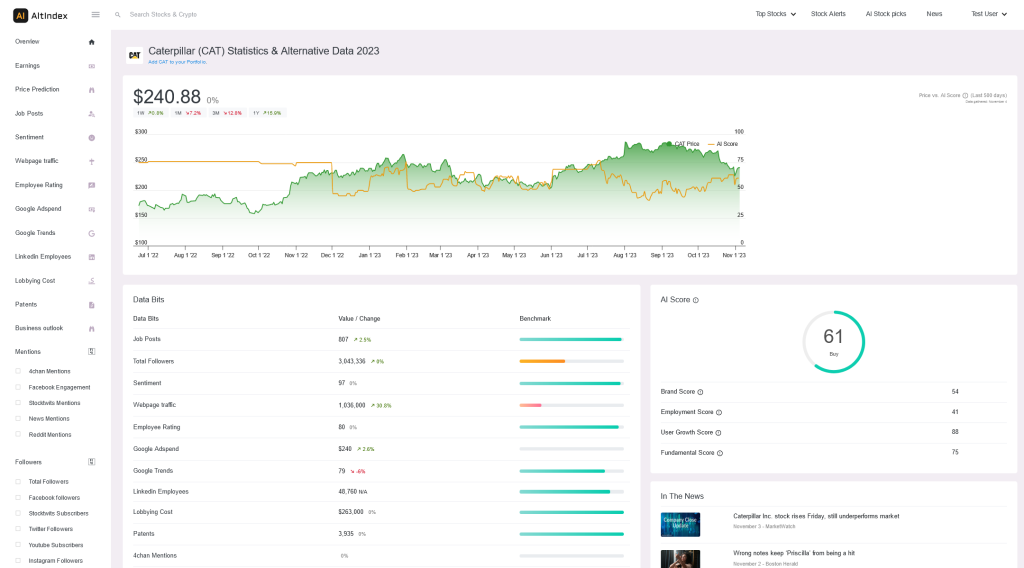Screen dimensions: 1024x568
Task: Click the search magnifier icon
Action: tap(118, 14)
